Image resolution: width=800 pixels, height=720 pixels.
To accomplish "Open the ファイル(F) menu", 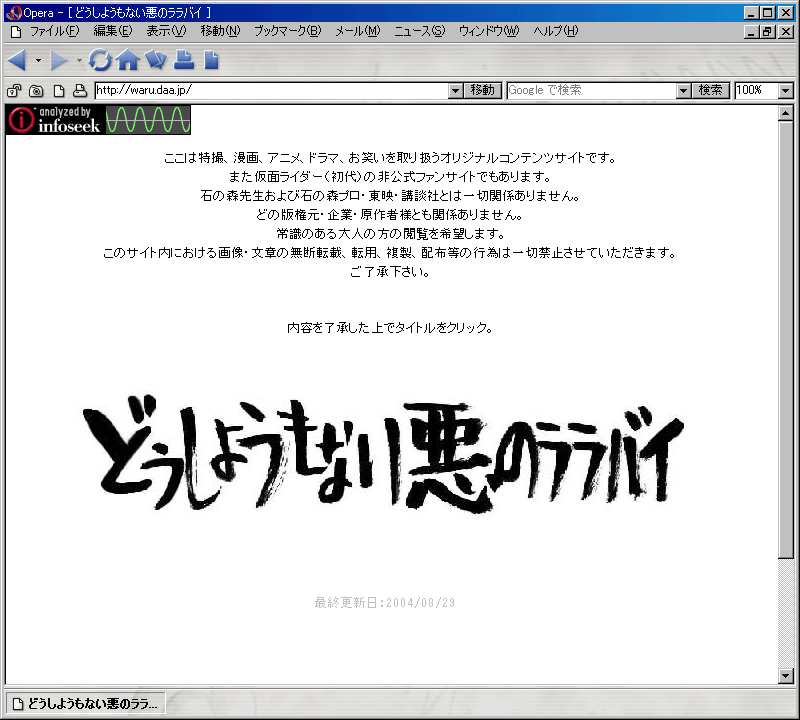I will tap(55, 31).
